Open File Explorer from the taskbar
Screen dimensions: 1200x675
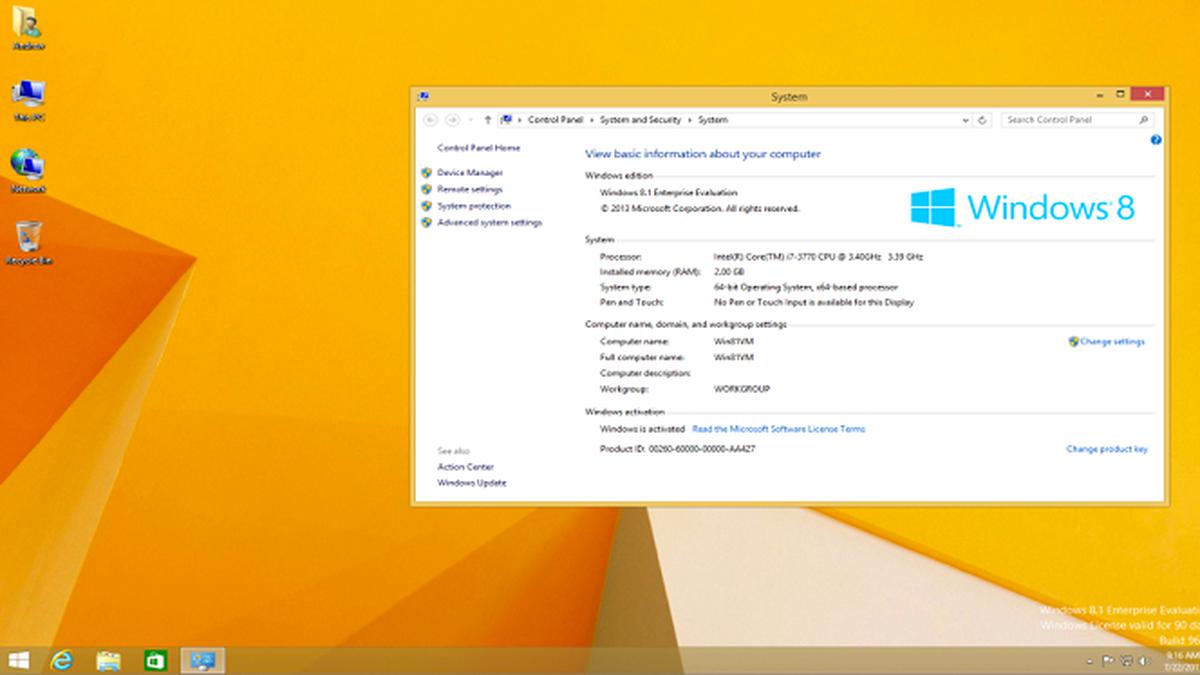[109, 660]
